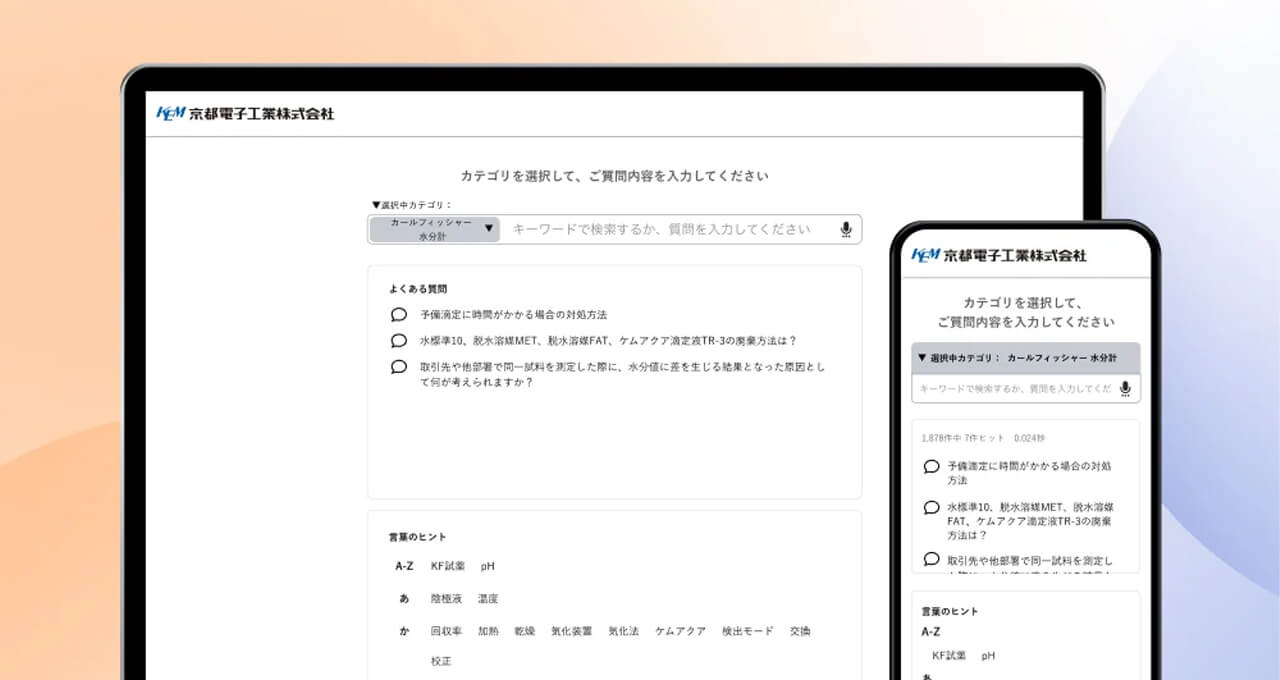The height and width of the screenshot is (680, 1280).
Task: Click the ケムアクア keyword hint
Action: (x=679, y=631)
